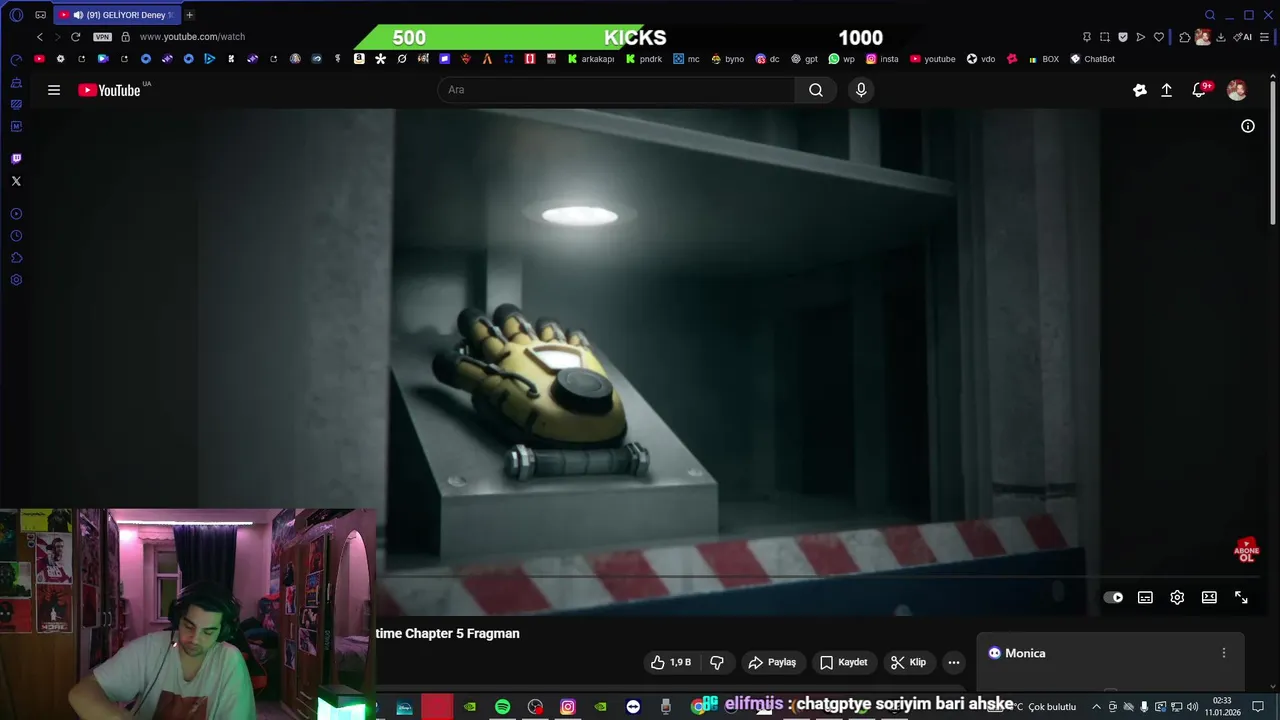Open the YouTube create upload icon
The height and width of the screenshot is (720, 1280).
coord(1166,90)
